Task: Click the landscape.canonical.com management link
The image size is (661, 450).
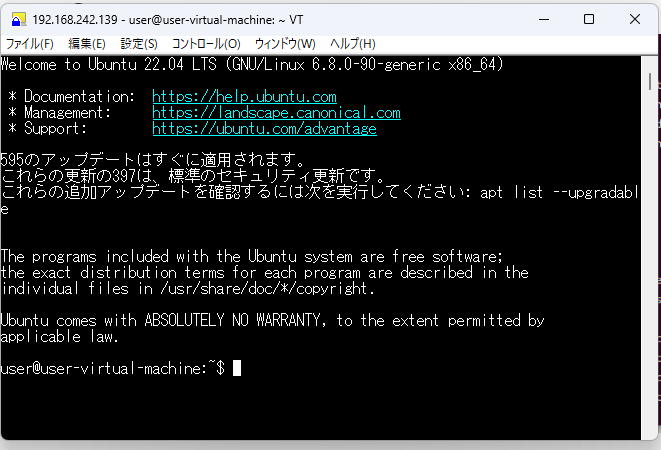Action: tap(276, 113)
